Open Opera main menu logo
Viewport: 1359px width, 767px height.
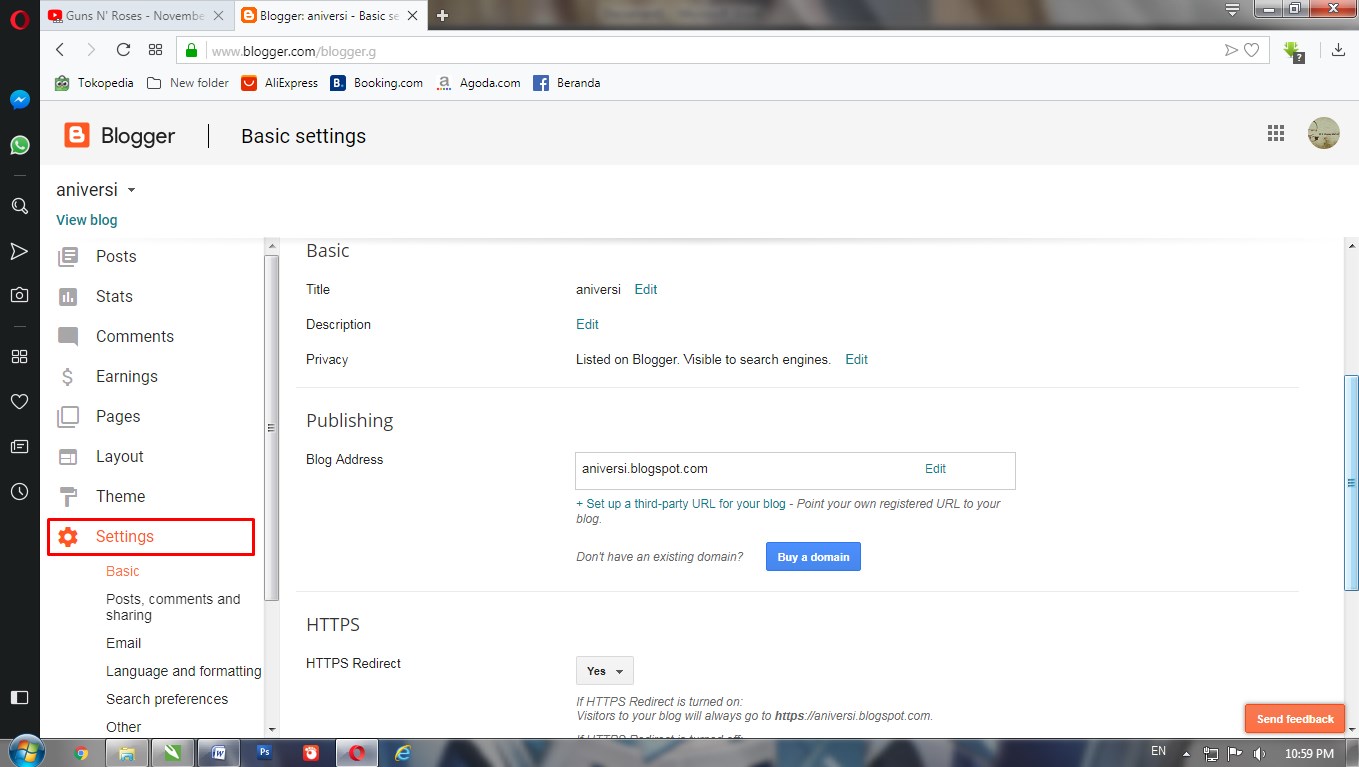click(x=19, y=17)
